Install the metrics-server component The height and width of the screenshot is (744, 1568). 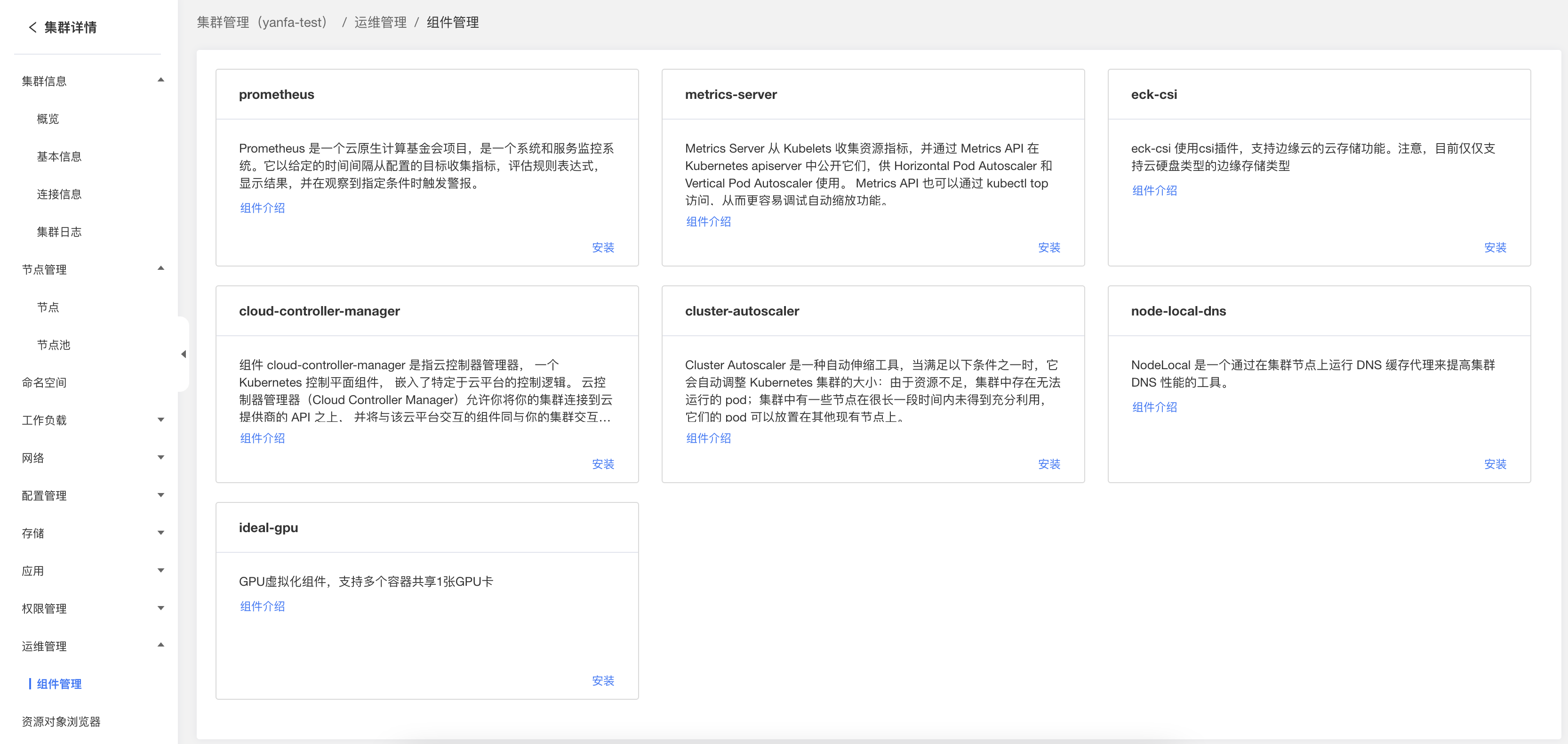(1049, 247)
